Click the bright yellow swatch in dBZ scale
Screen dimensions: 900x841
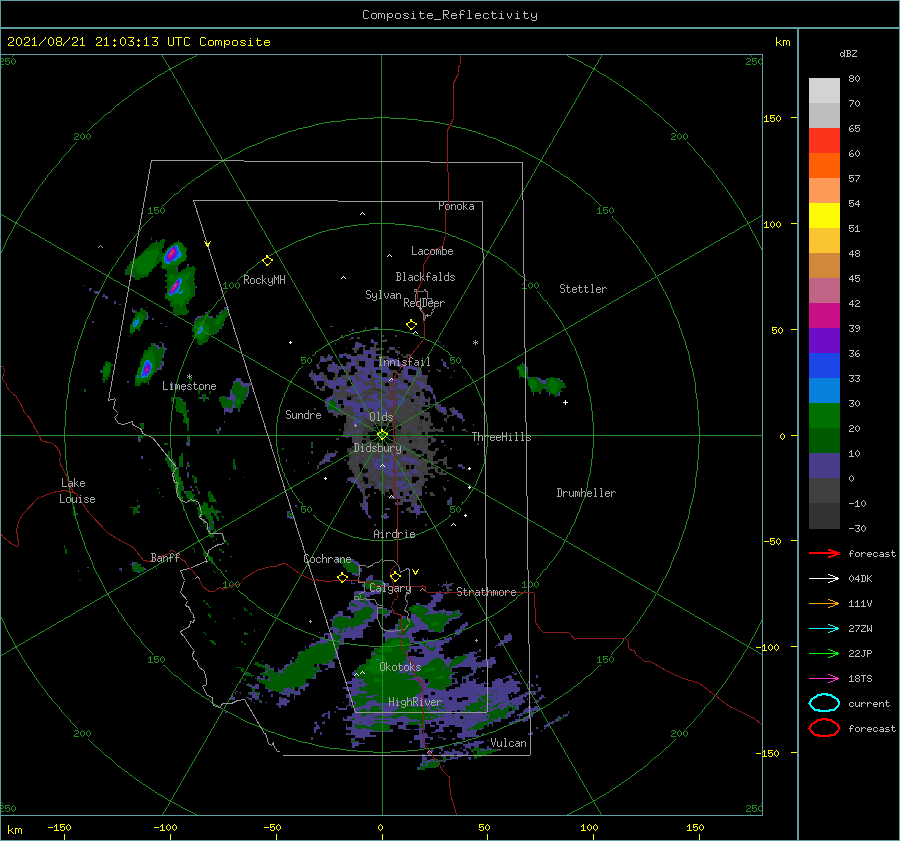(x=824, y=215)
